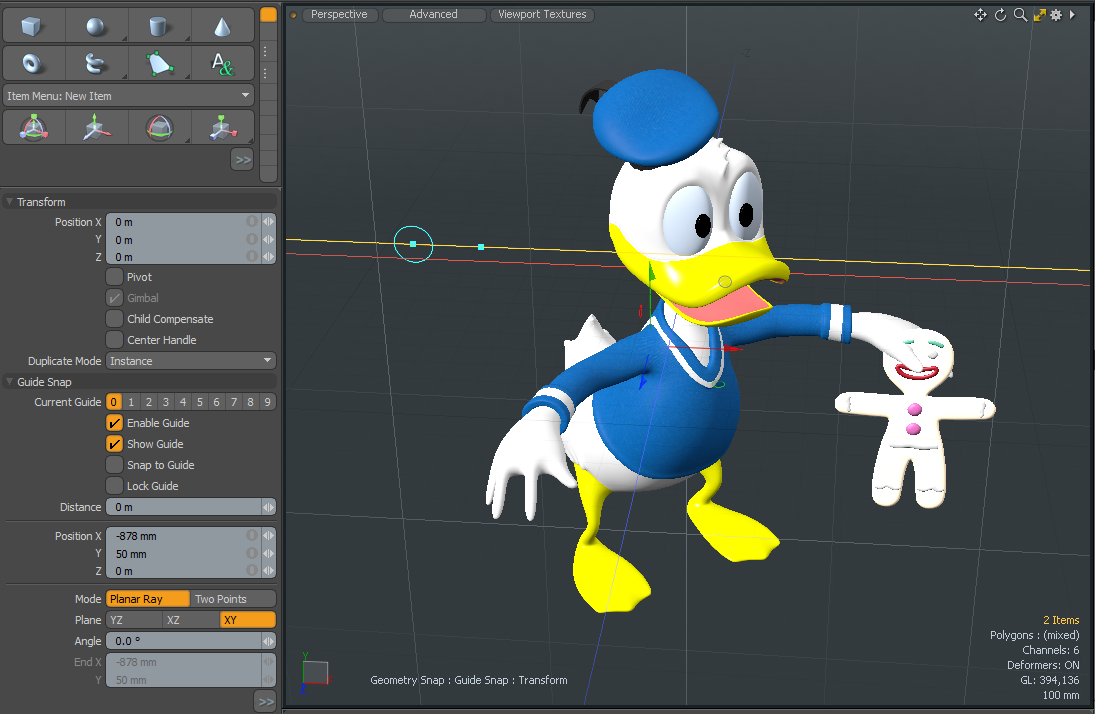Add a cube primitive from the toolbar
Image resolution: width=1095 pixels, height=714 pixels.
[34, 27]
